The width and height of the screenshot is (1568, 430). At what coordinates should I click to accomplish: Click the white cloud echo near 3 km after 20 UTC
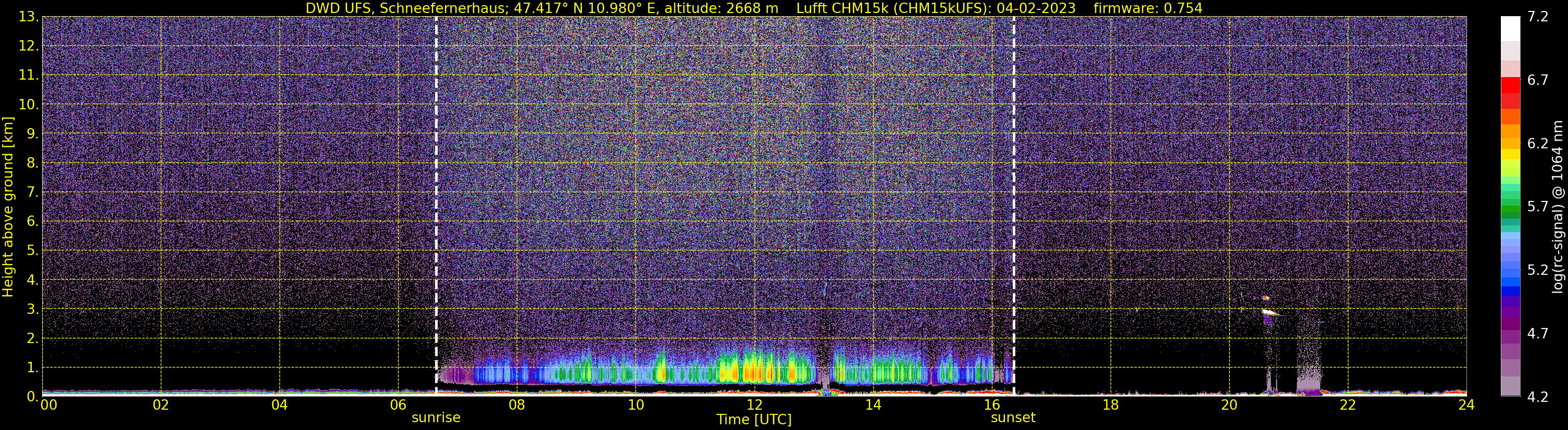point(1269,312)
